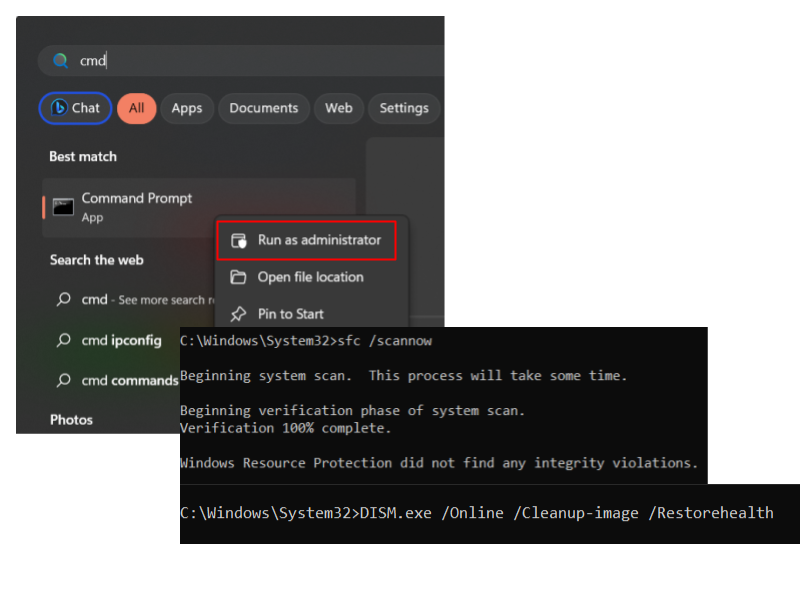This screenshot has width=800, height=600.
Task: Select the 'cmd - See more search' web result
Action: 135,299
